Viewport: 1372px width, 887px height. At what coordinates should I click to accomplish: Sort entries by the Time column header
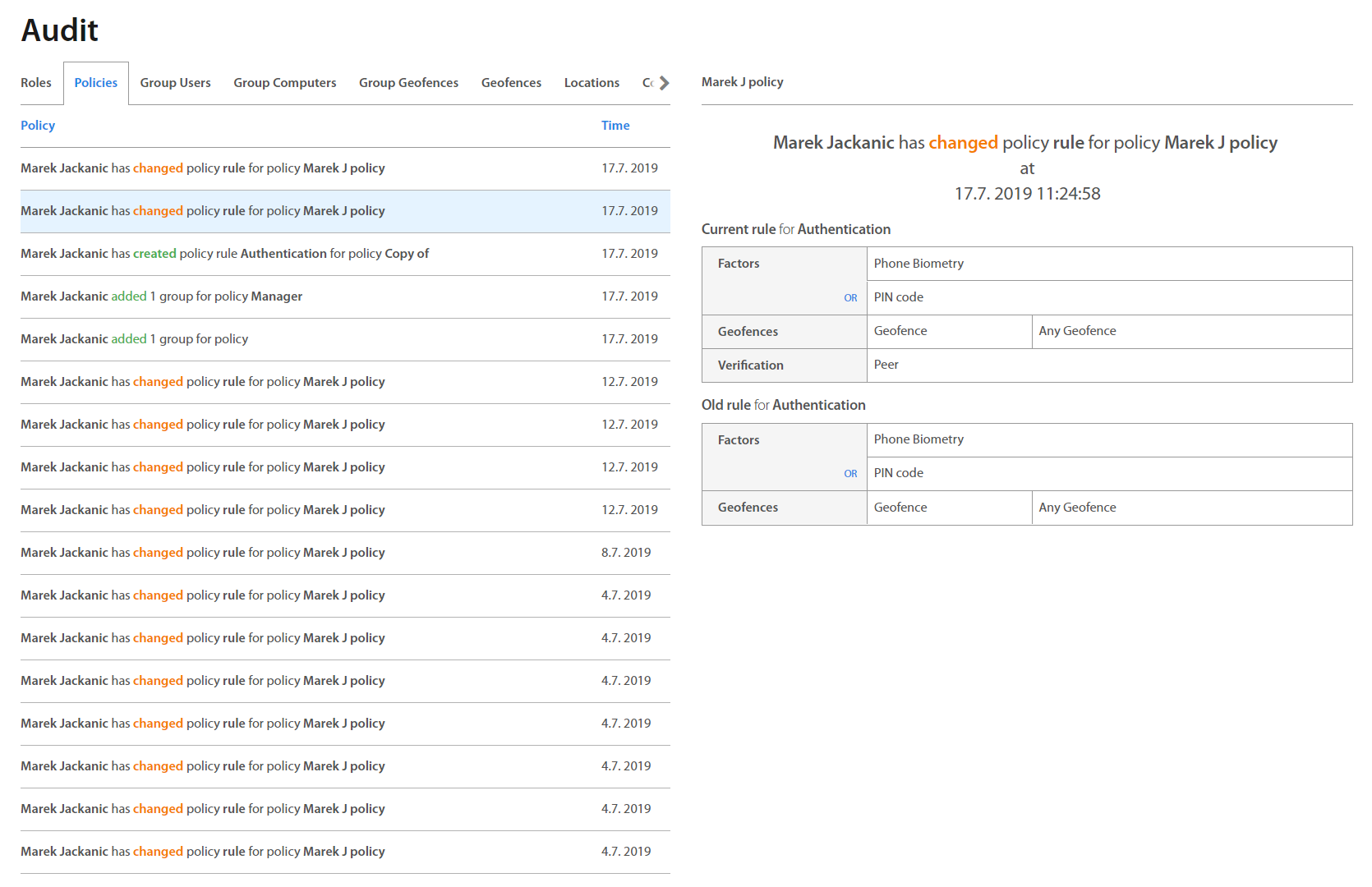(615, 126)
